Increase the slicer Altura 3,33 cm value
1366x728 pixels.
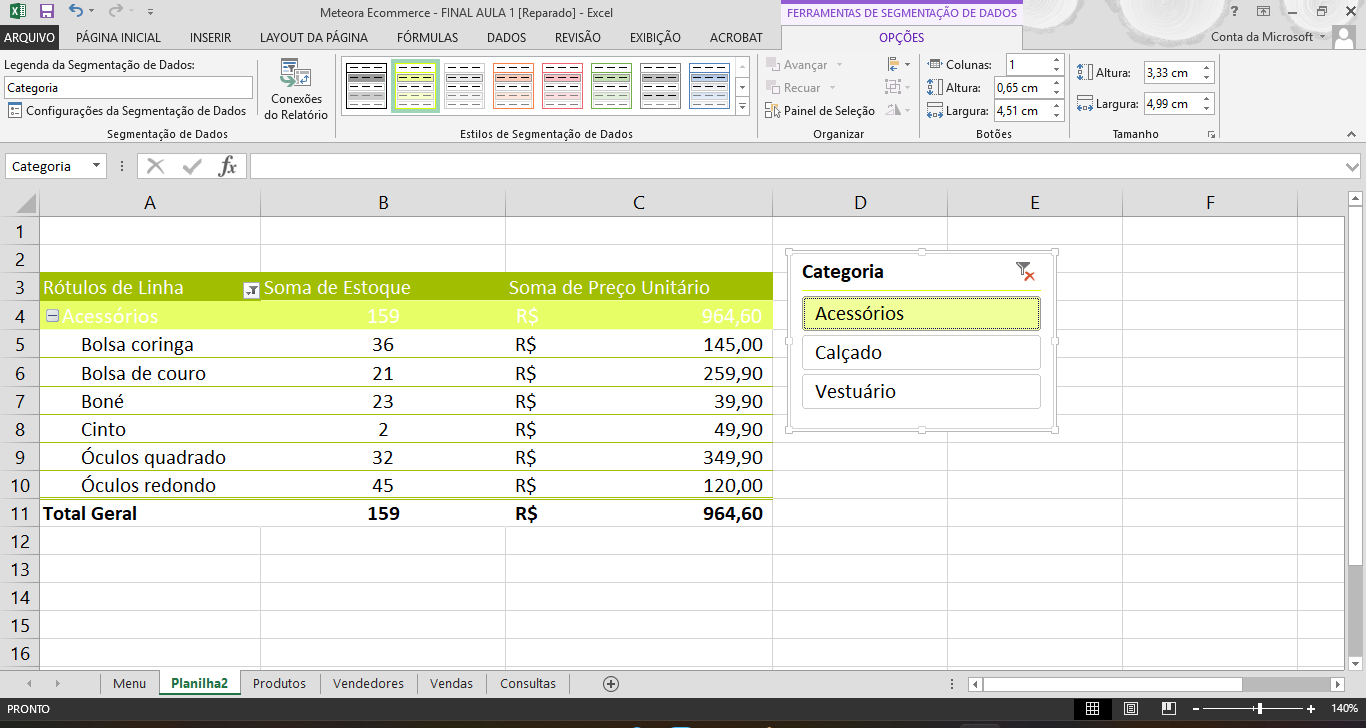tap(1207, 68)
